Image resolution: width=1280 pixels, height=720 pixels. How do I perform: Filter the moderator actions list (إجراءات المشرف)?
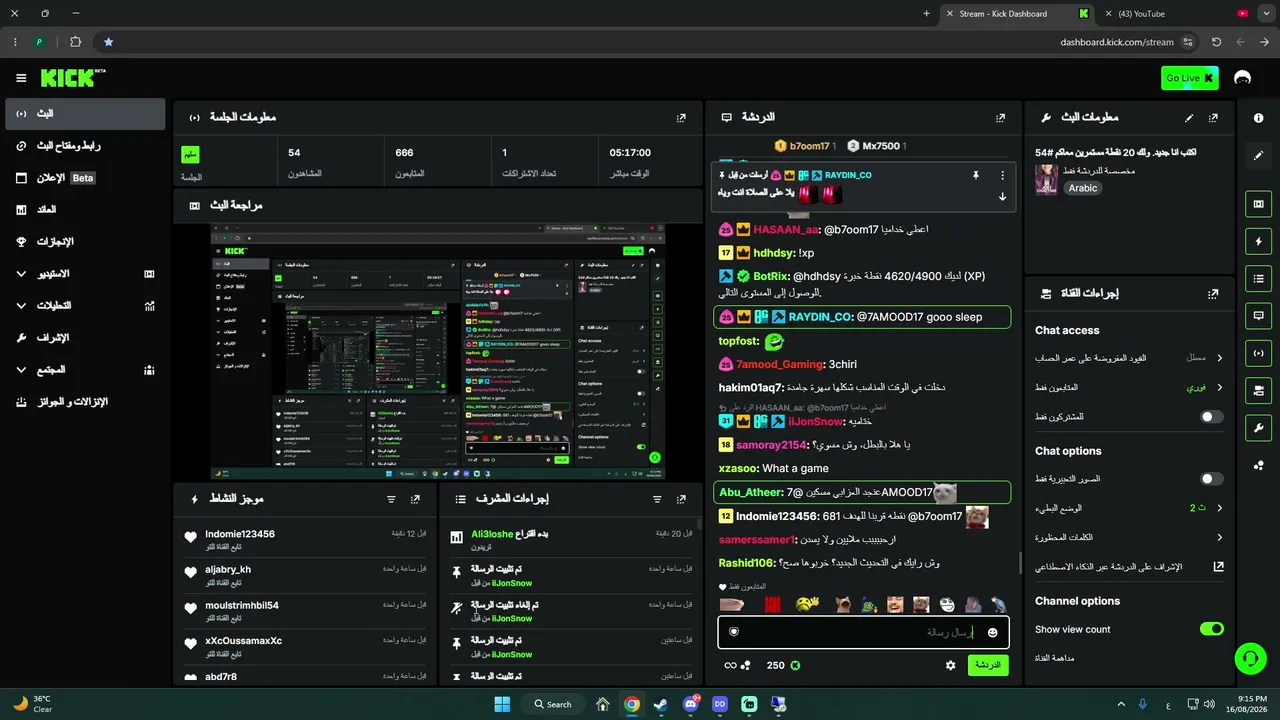tap(657, 499)
